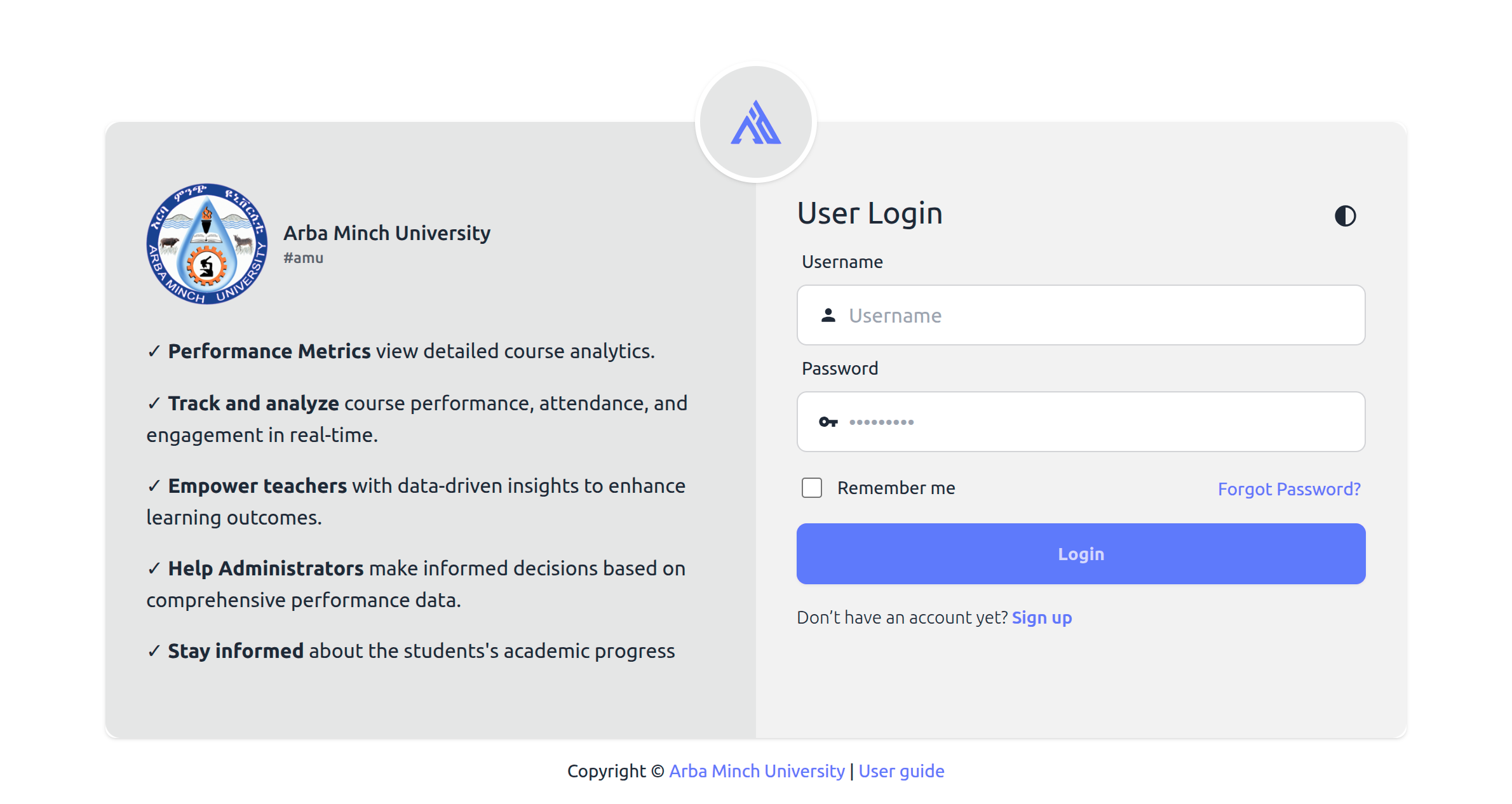The image size is (1512, 804).
Task: Open the User guide link in the footer
Action: point(901,771)
